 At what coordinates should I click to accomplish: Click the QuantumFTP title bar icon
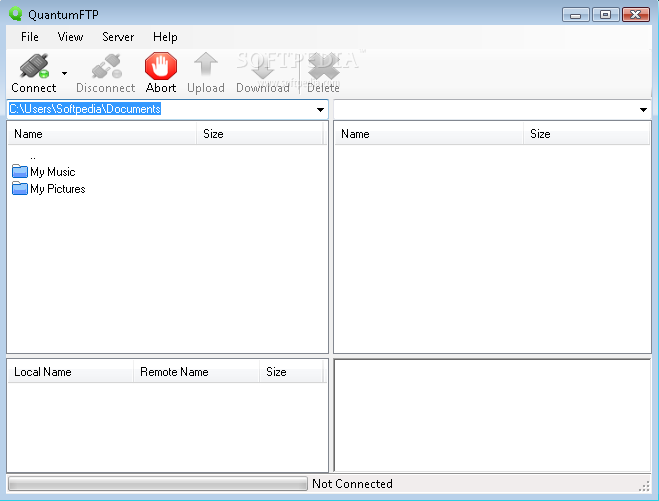point(16,14)
